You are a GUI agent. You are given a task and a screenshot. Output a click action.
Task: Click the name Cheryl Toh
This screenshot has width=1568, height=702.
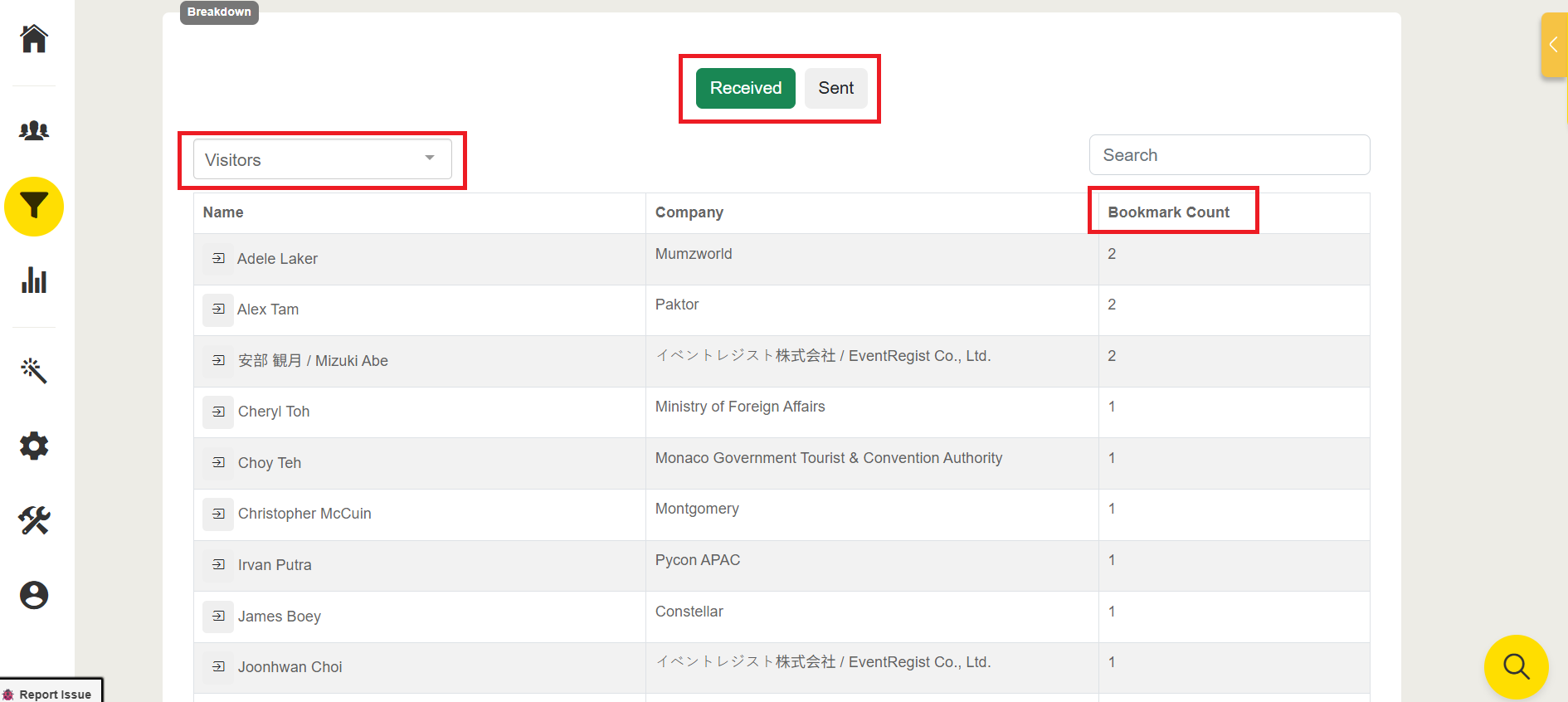point(274,412)
